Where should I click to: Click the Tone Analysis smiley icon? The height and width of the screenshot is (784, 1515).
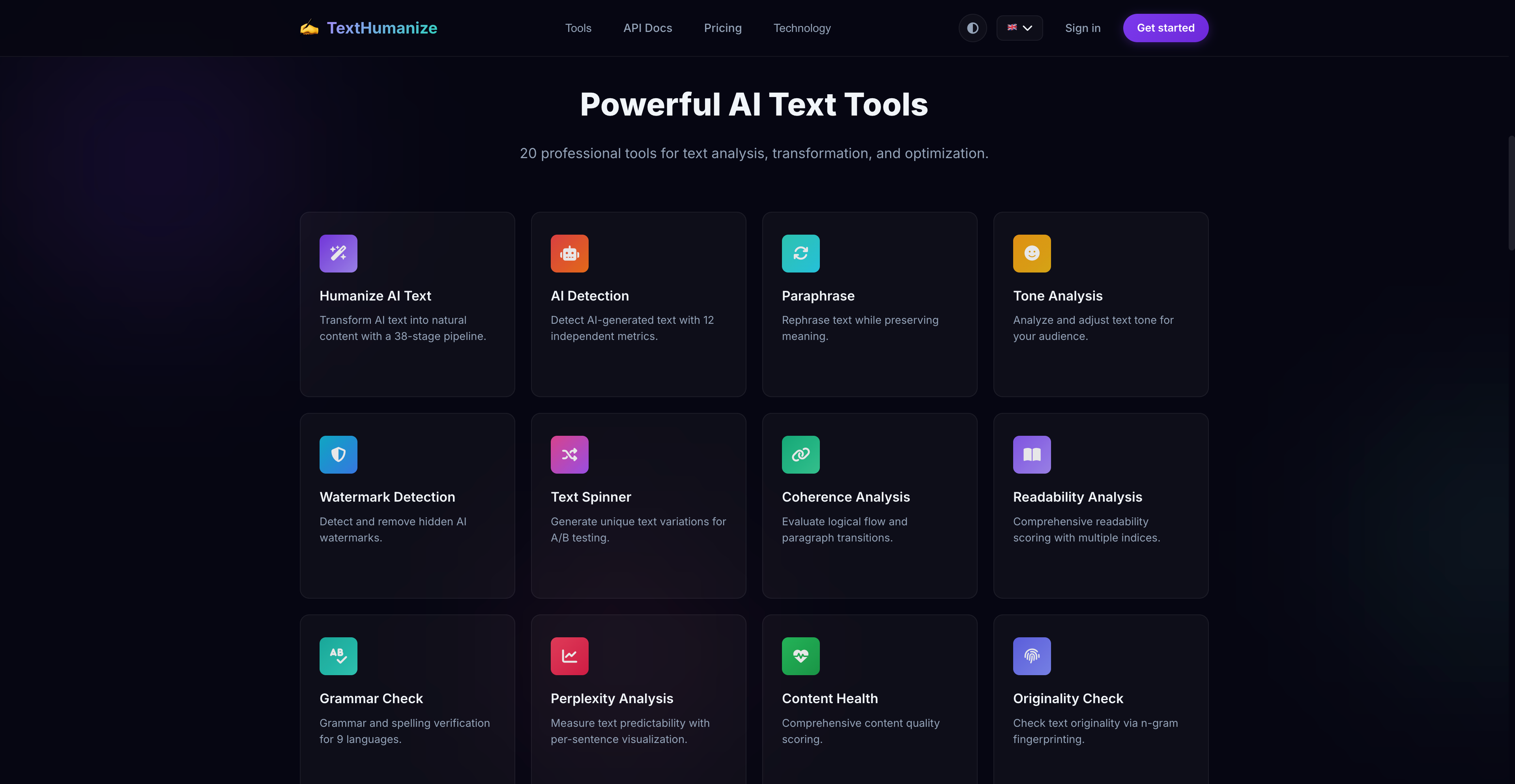tap(1032, 253)
